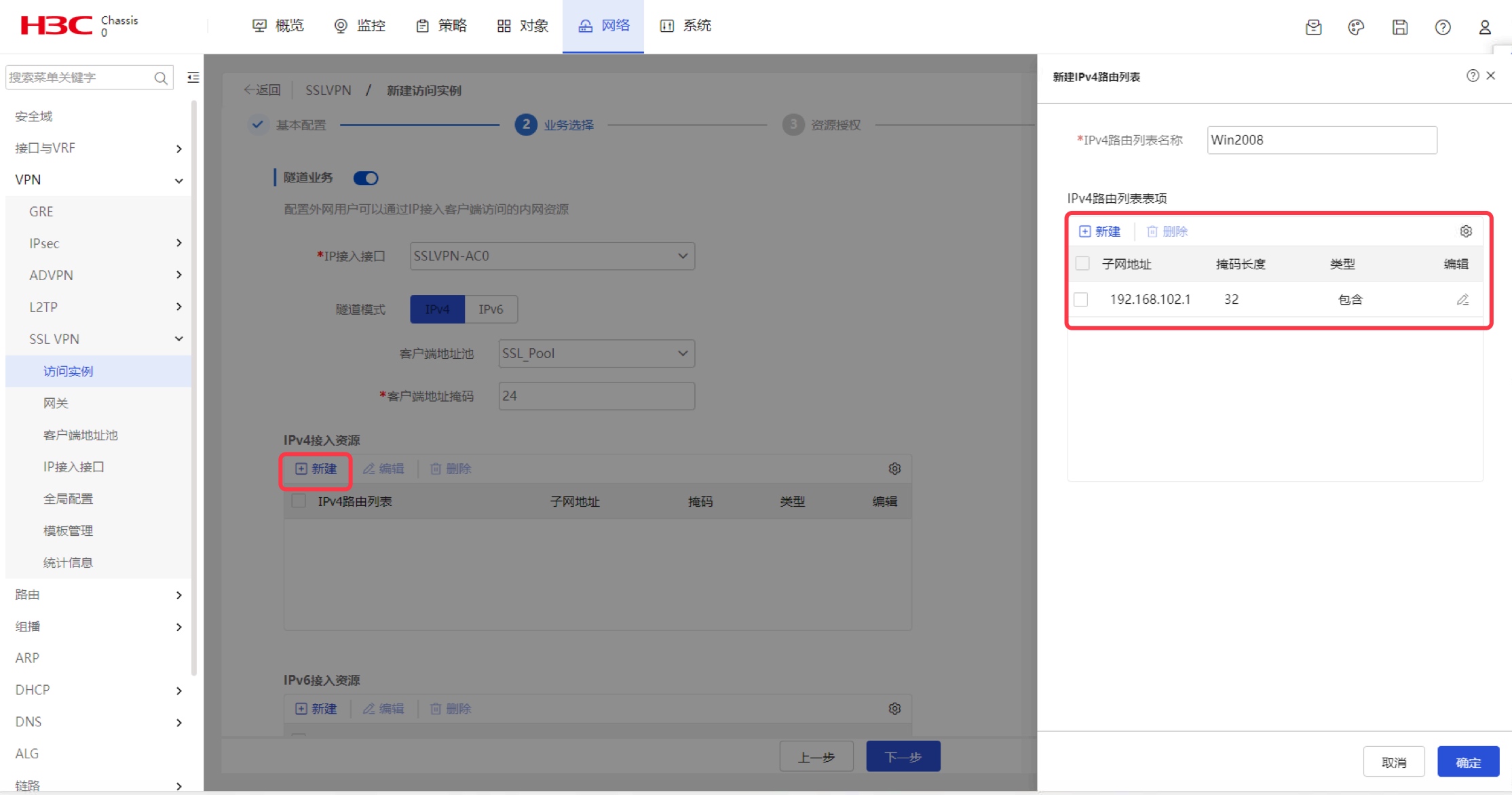This screenshot has height=795, width=1512.
Task: Expand IPsec submenu
Action: point(98,244)
